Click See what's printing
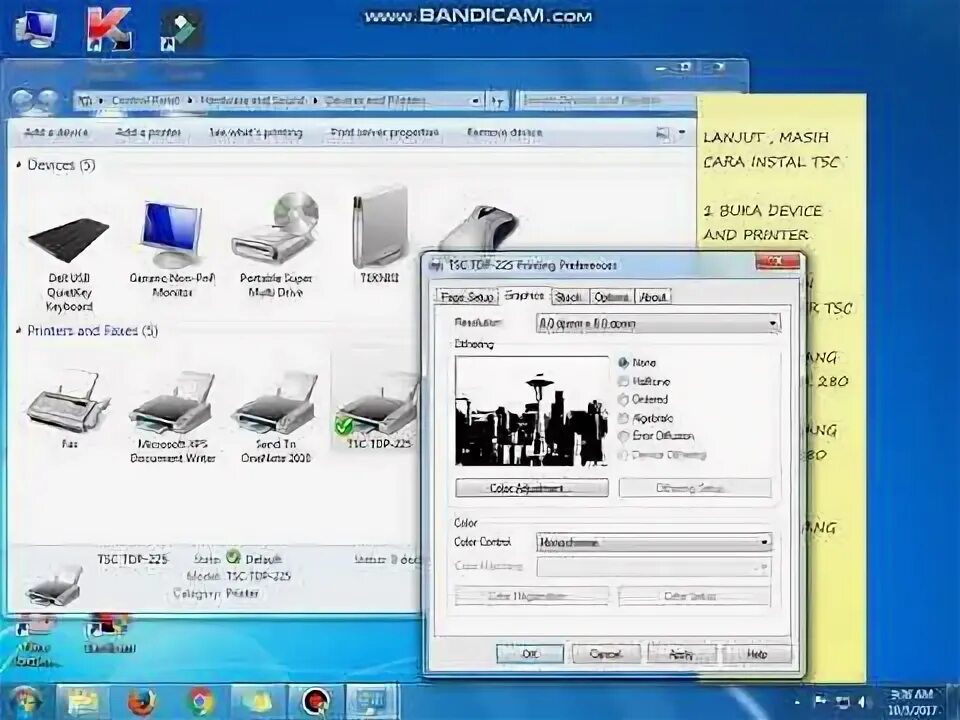960x720 pixels. coord(256,133)
